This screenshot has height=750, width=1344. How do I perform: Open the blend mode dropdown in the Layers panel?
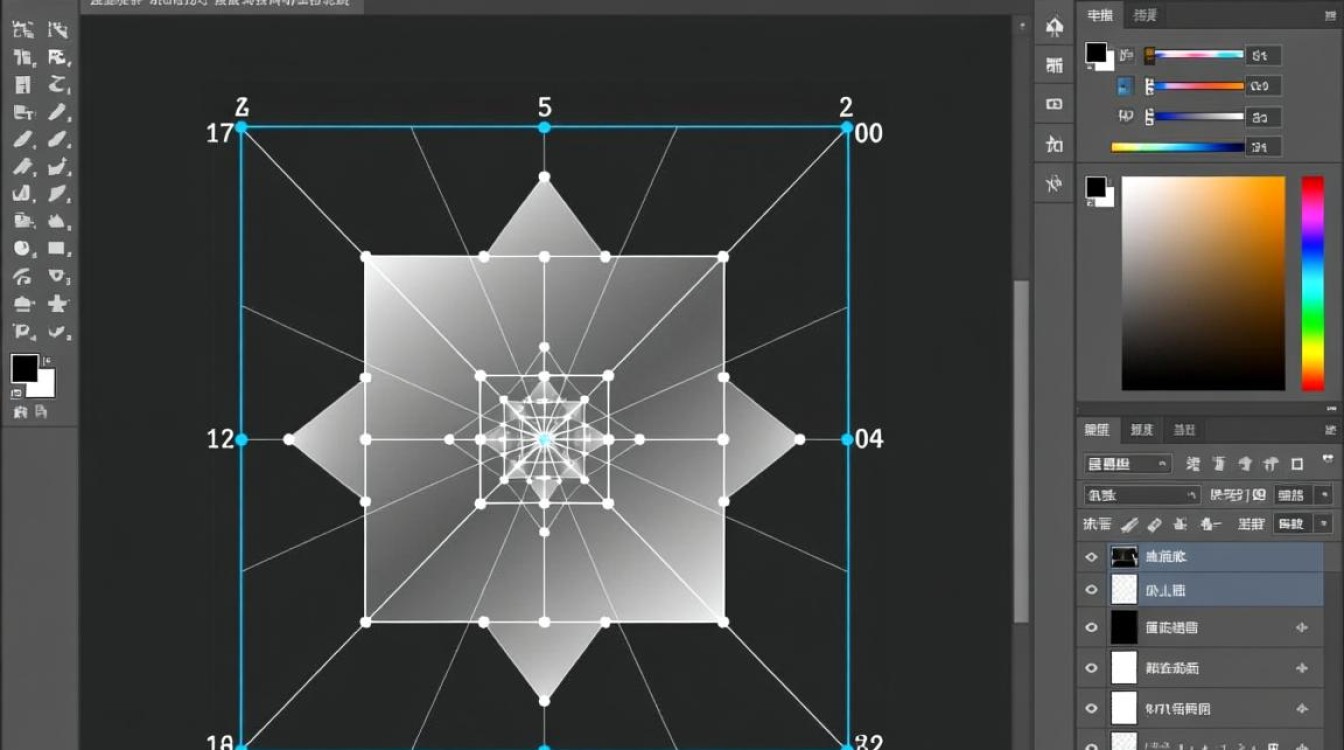tap(1140, 495)
